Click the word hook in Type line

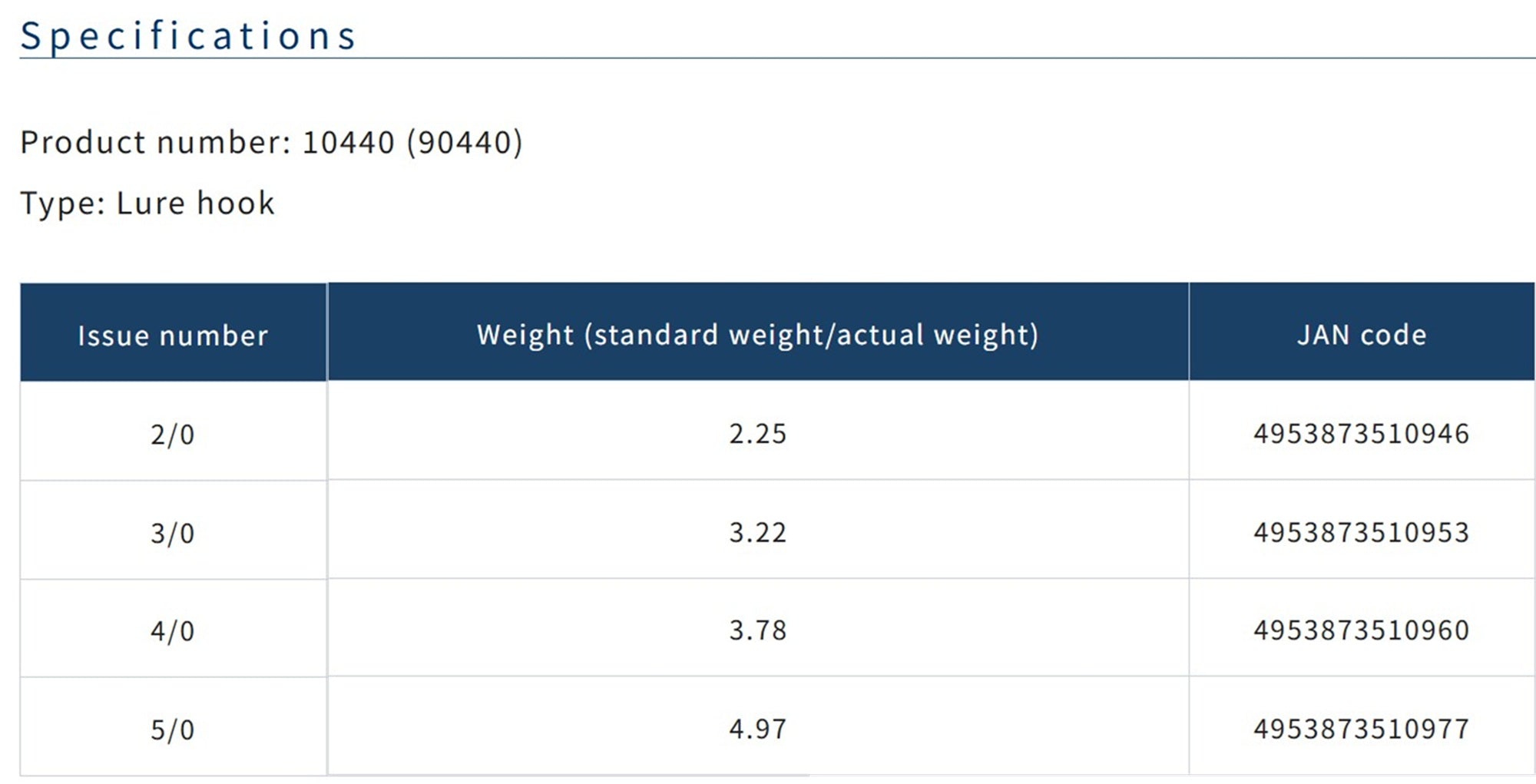click(x=236, y=204)
